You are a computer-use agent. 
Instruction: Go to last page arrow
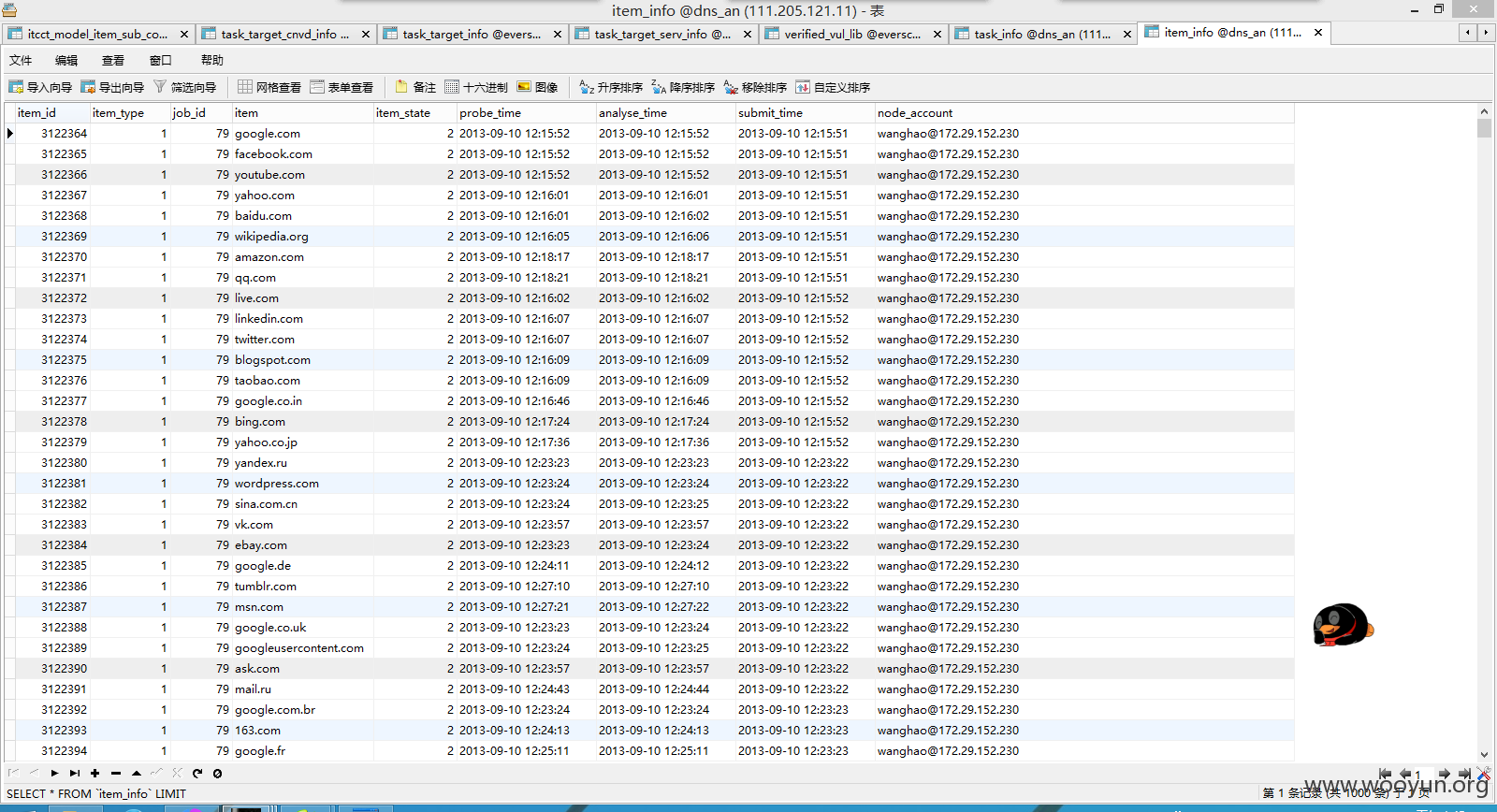(1464, 774)
